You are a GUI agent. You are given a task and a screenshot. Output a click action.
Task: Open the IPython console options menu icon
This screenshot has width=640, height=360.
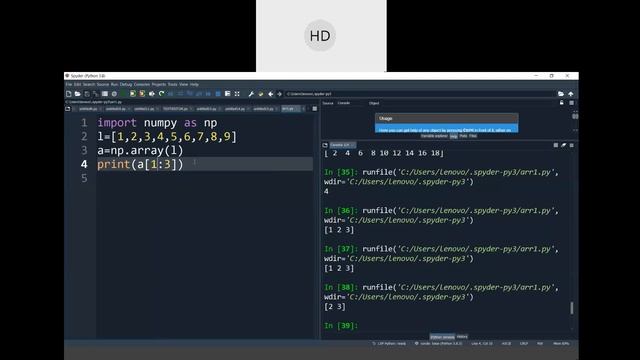click(571, 145)
